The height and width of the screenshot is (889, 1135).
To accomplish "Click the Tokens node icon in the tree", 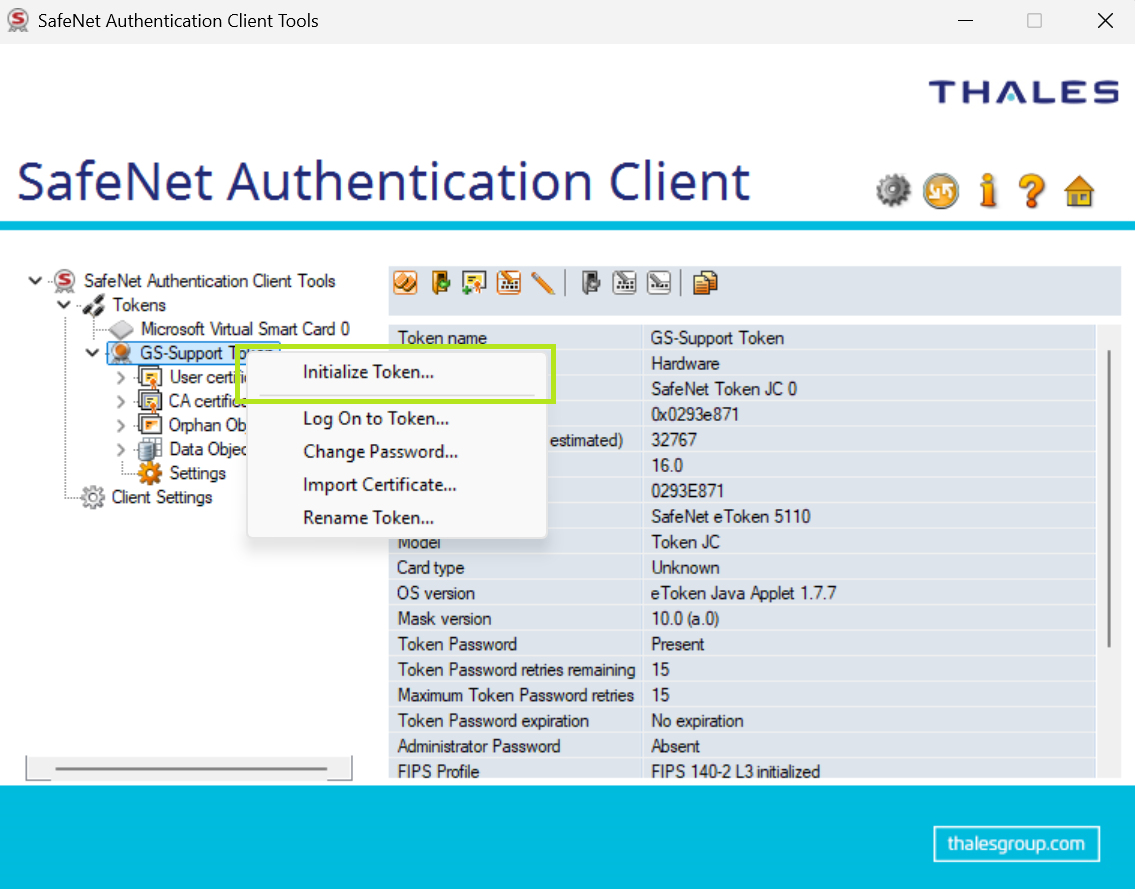I will pyautogui.click(x=93, y=305).
